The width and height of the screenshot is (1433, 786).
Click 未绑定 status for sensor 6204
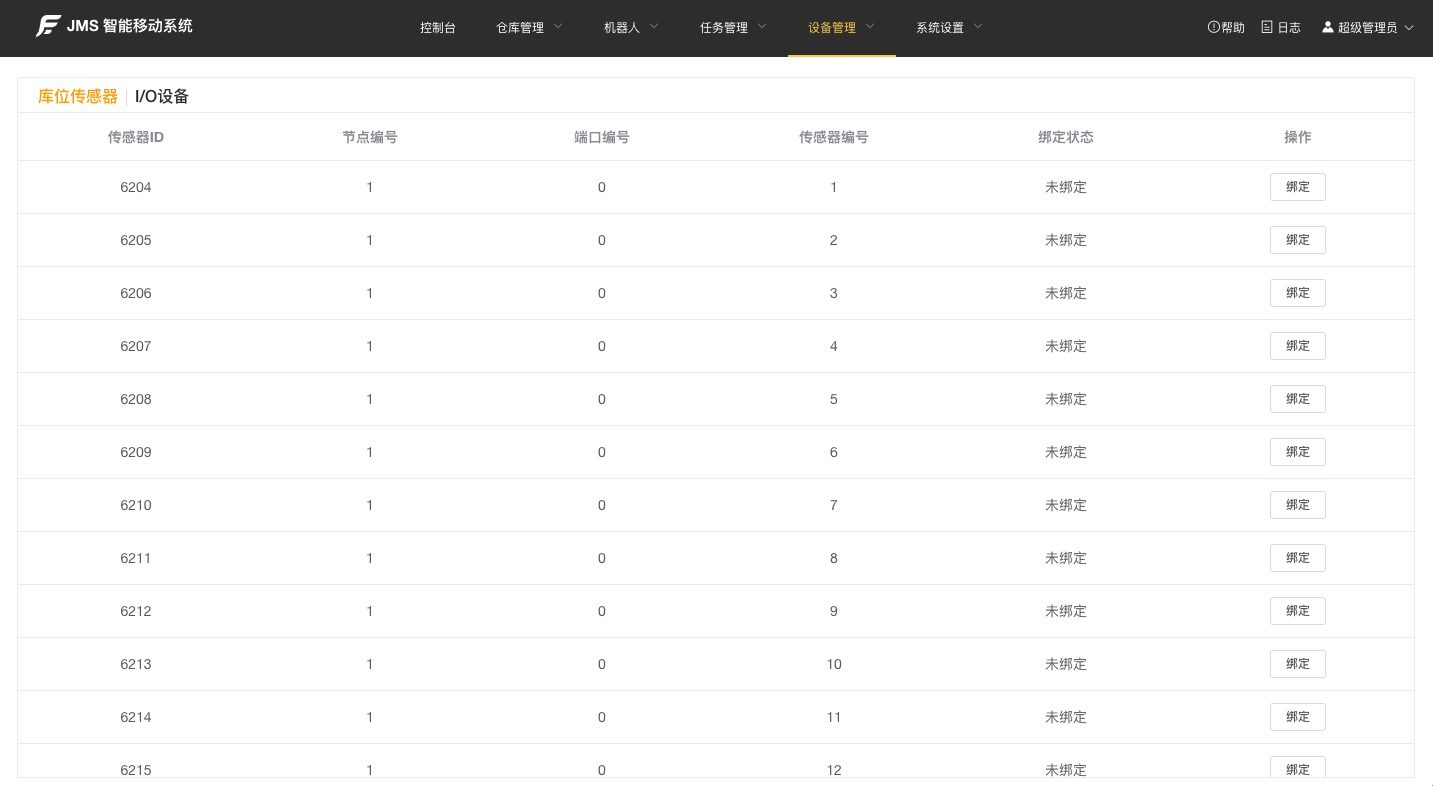pyautogui.click(x=1066, y=187)
